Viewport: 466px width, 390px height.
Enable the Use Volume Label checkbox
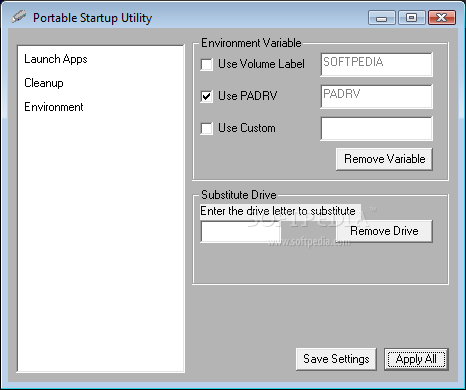pos(207,64)
